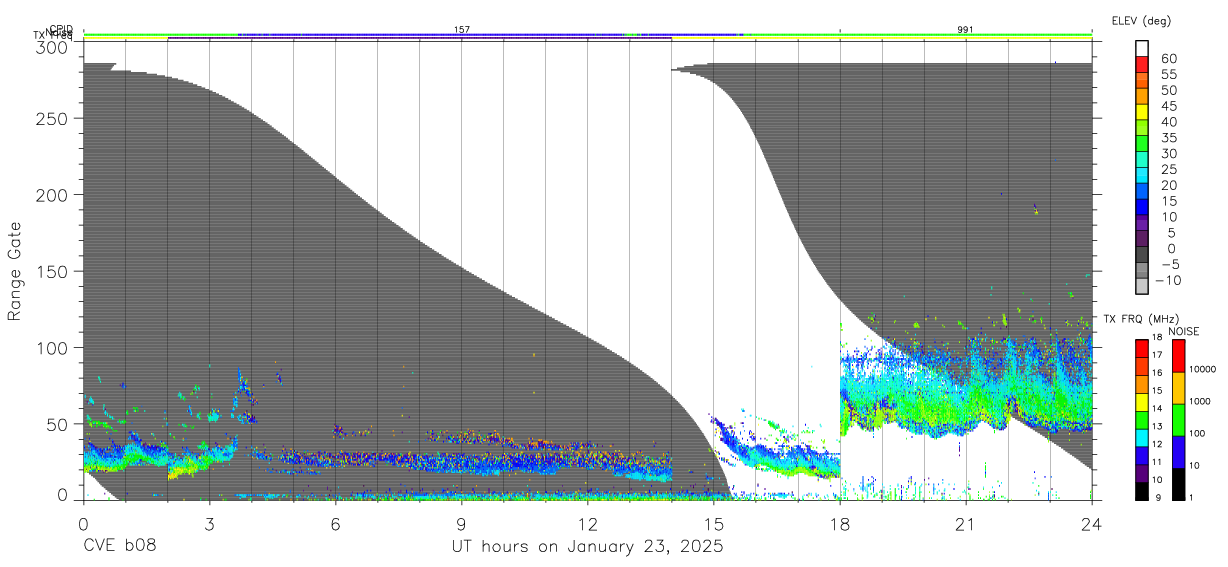Click the '3' UT hour tick label
This screenshot has width=1228, height=567.
tap(209, 524)
